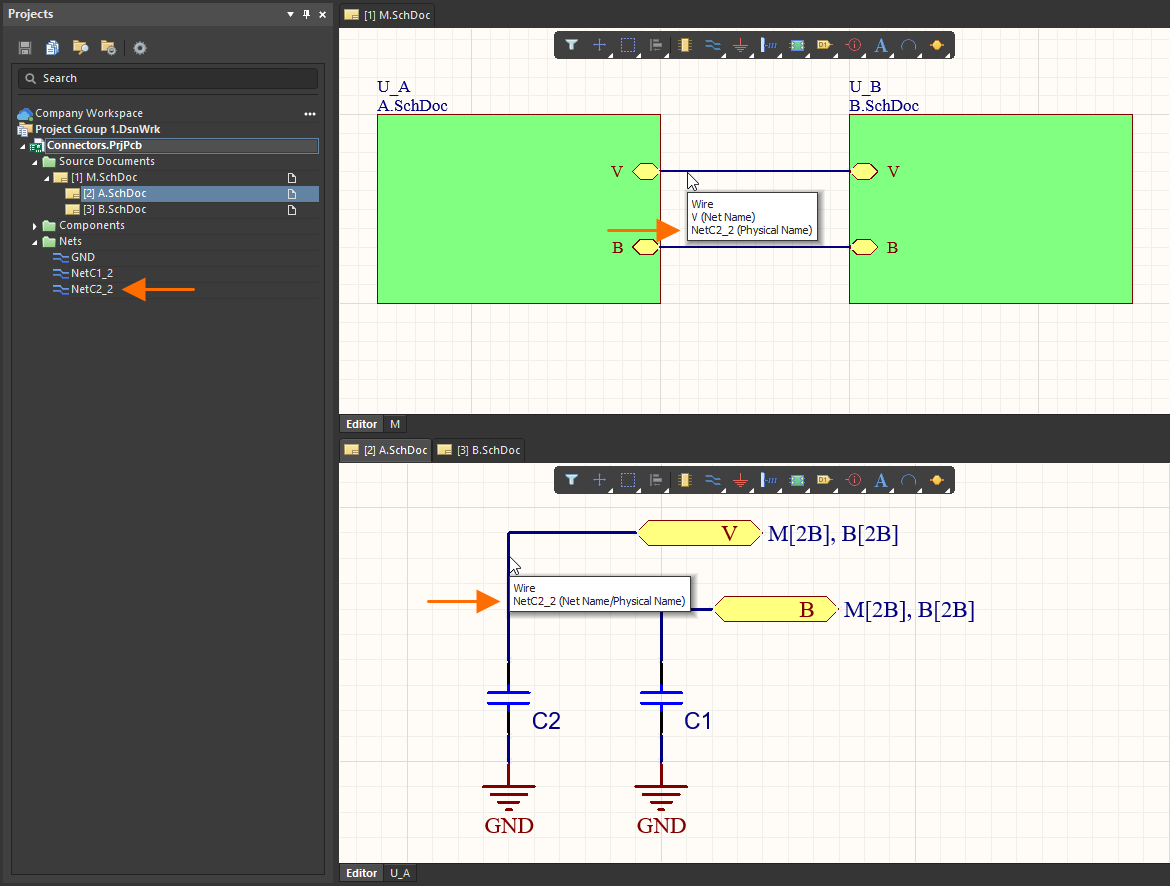Click the Search field in Projects panel
This screenshot has height=886, width=1170.
pos(168,78)
